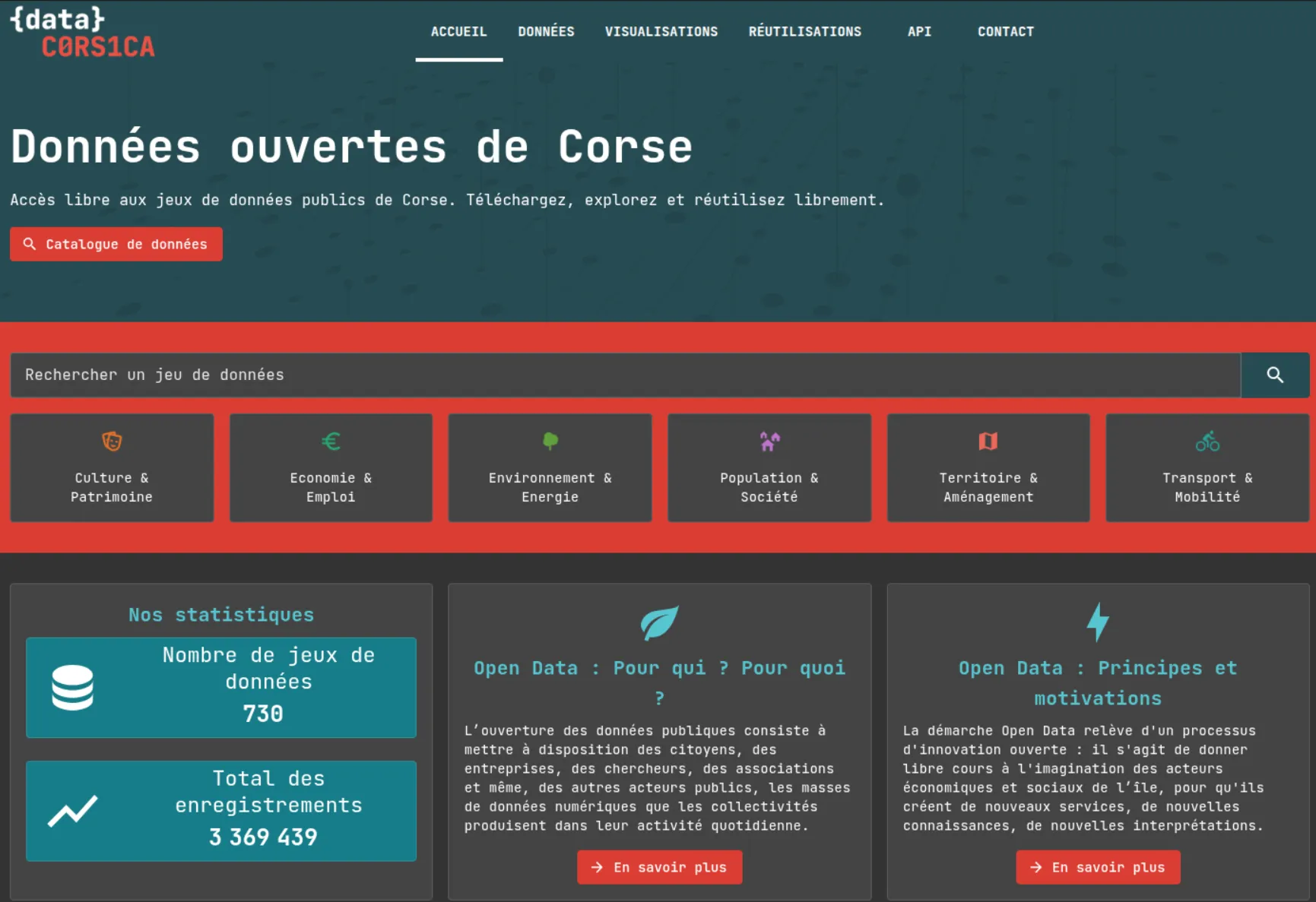
Task: Click the lightning bolt icon
Action: 1098,622
